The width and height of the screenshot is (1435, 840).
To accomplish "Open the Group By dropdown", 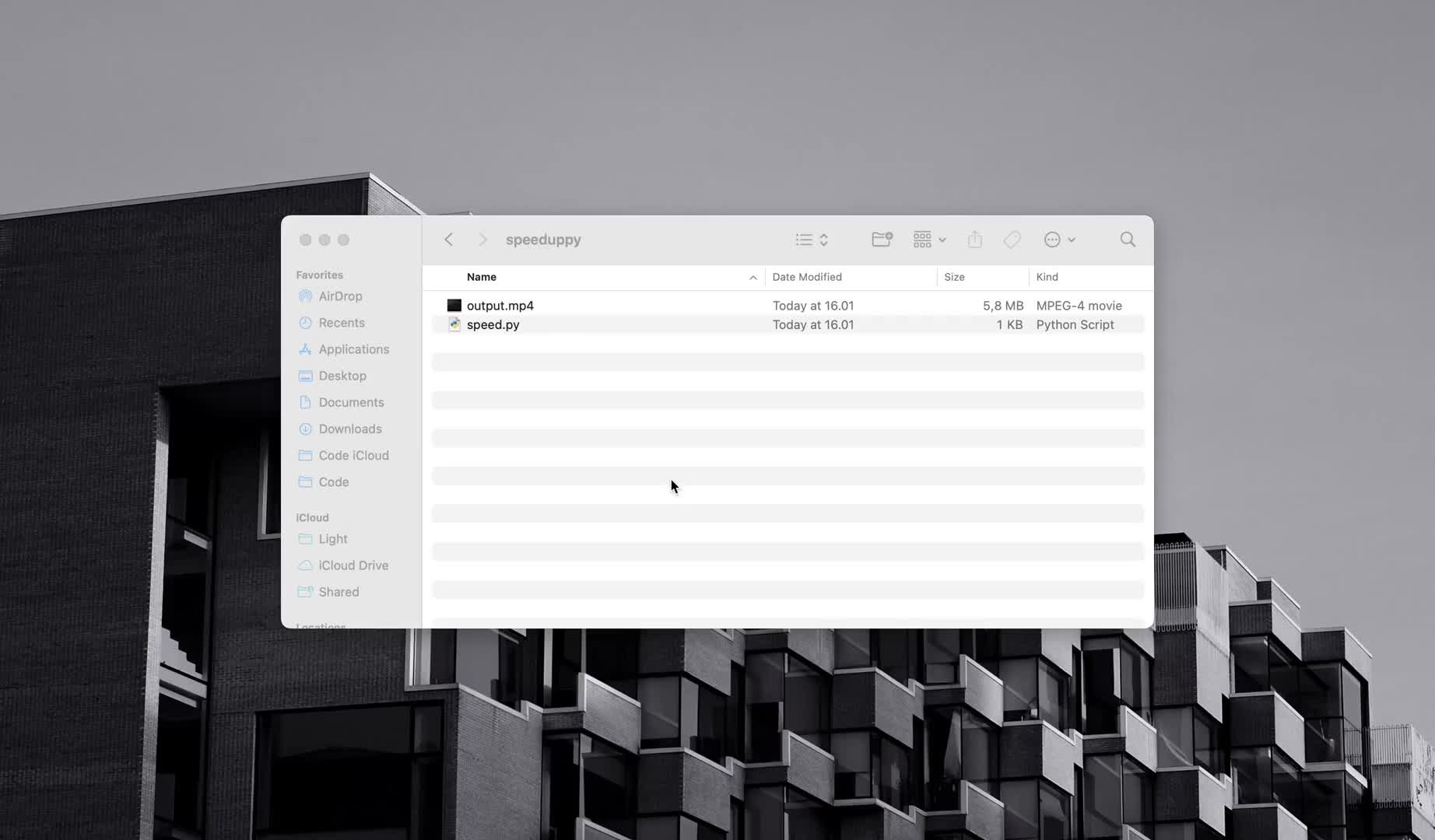I will click(929, 240).
